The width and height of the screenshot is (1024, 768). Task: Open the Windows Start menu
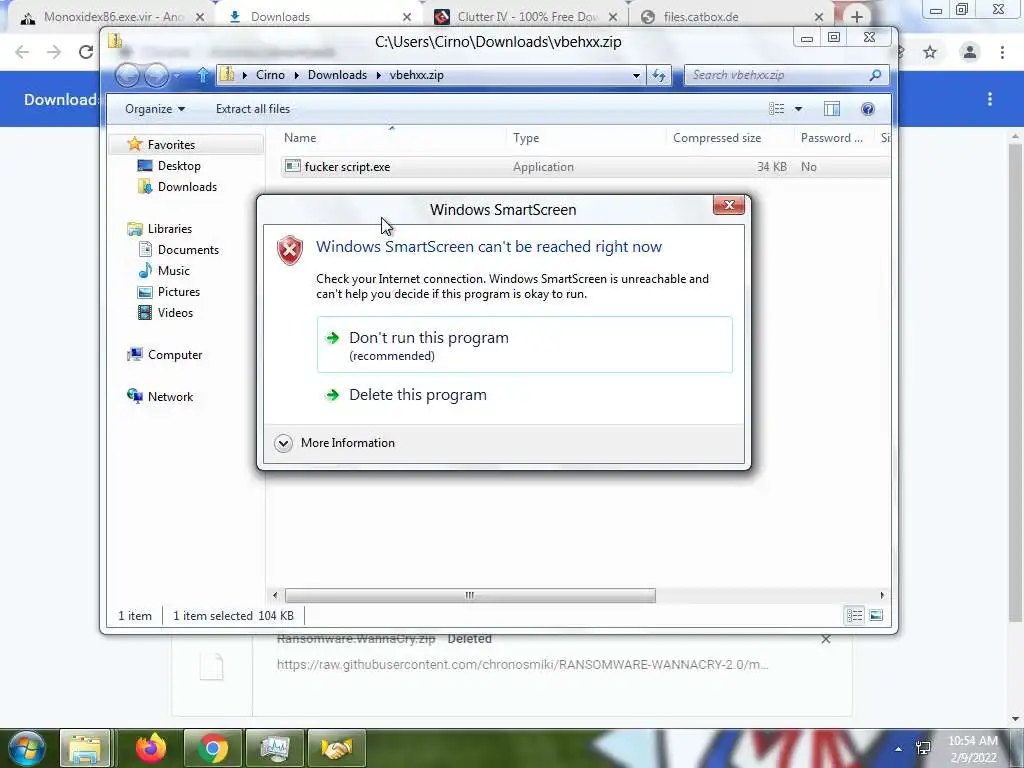point(27,748)
